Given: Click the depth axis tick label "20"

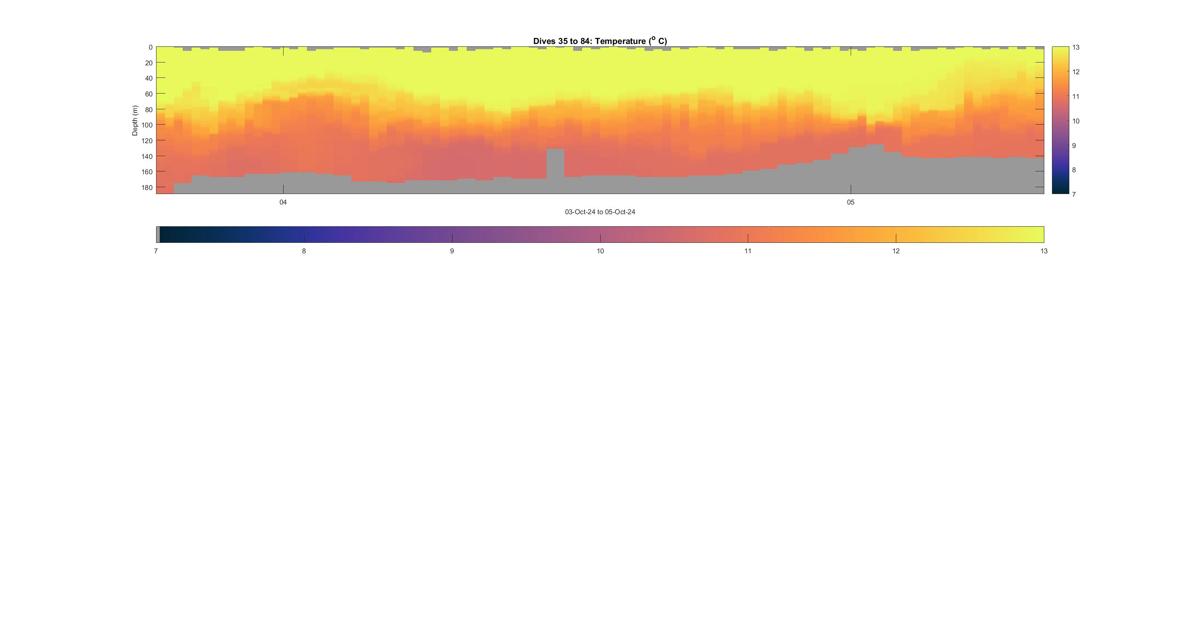Looking at the screenshot, I should click(x=148, y=63).
